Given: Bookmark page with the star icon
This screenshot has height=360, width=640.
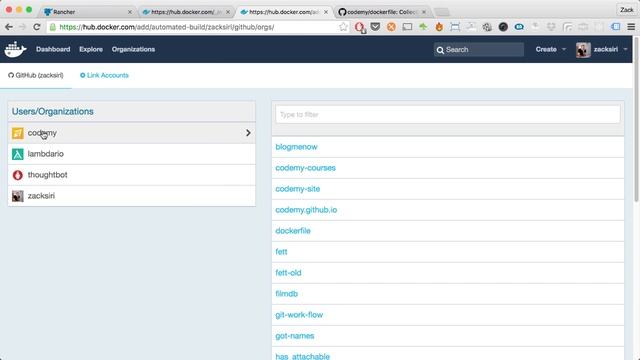Looking at the screenshot, I should coord(343,27).
